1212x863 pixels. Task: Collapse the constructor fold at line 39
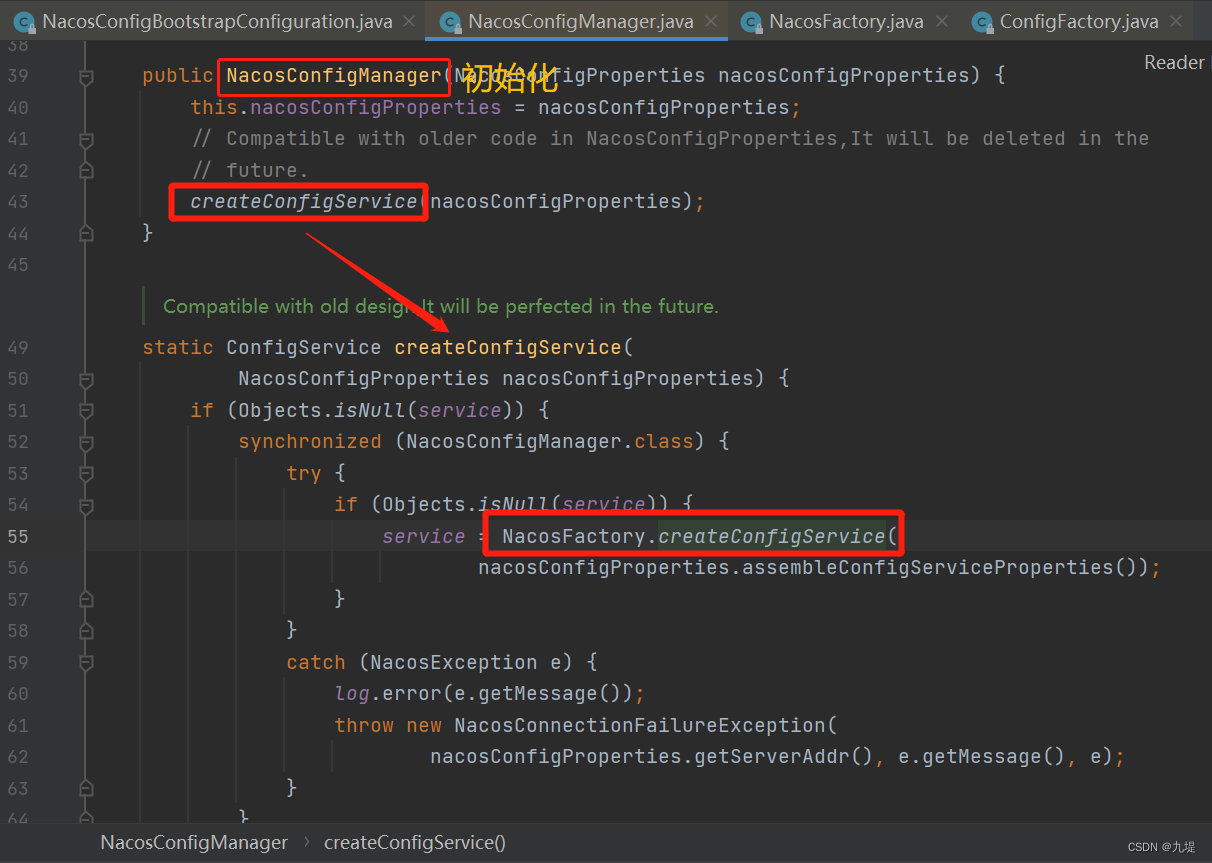(x=86, y=76)
